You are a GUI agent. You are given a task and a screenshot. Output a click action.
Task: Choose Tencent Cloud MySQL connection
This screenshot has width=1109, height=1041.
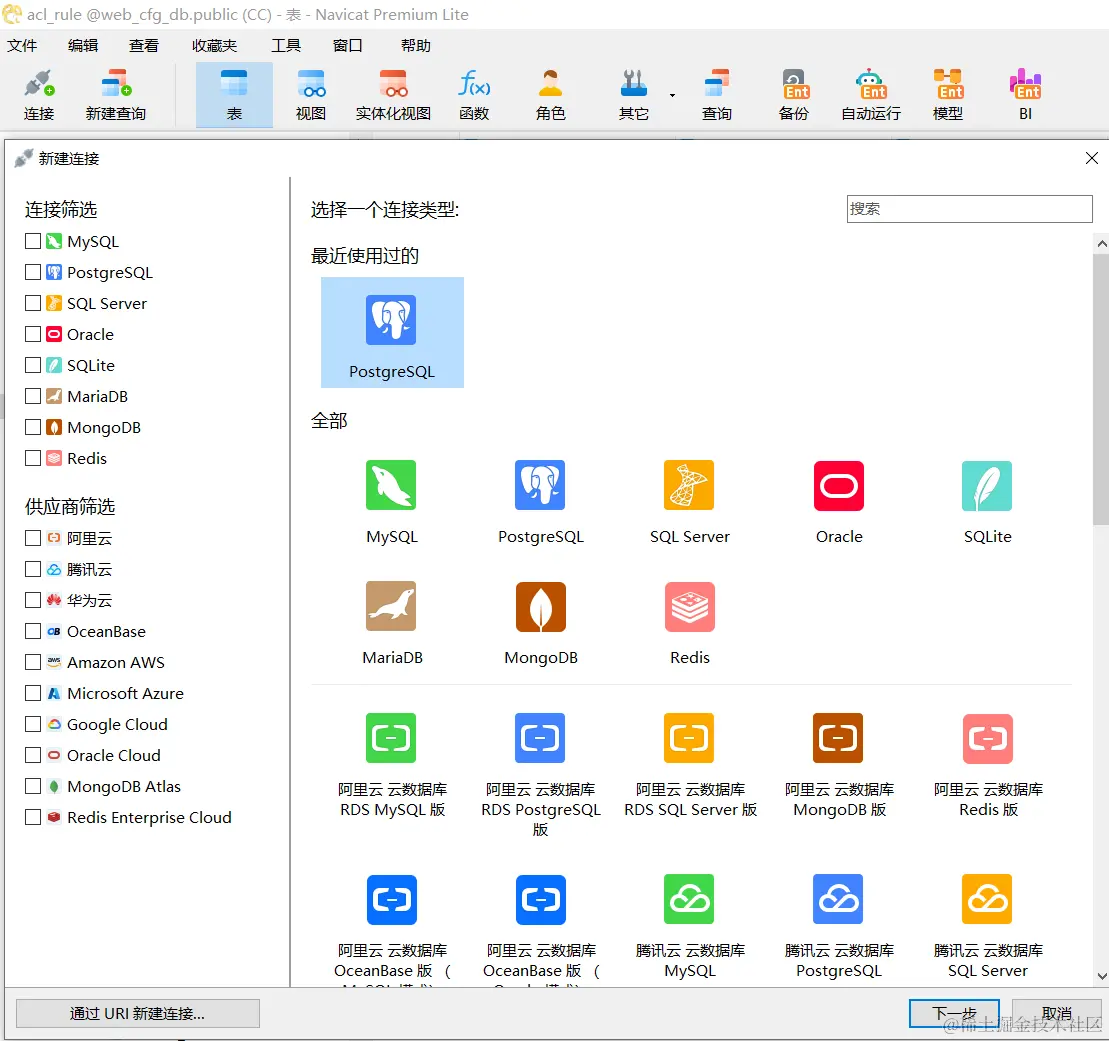pos(690,927)
